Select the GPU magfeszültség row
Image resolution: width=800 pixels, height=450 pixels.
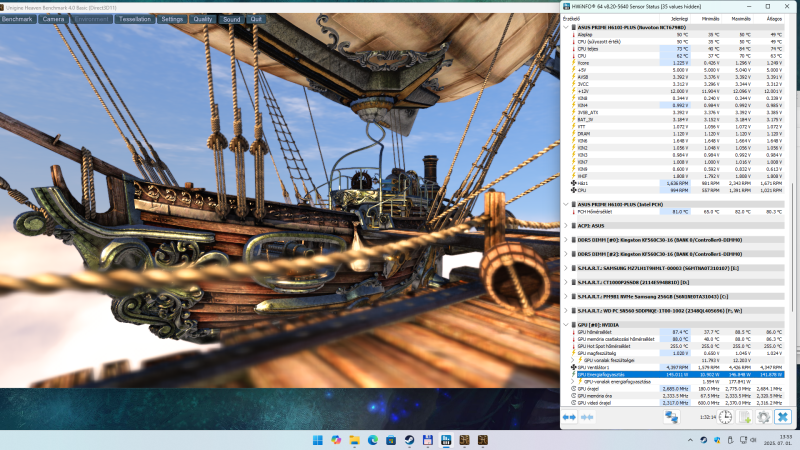pos(679,353)
